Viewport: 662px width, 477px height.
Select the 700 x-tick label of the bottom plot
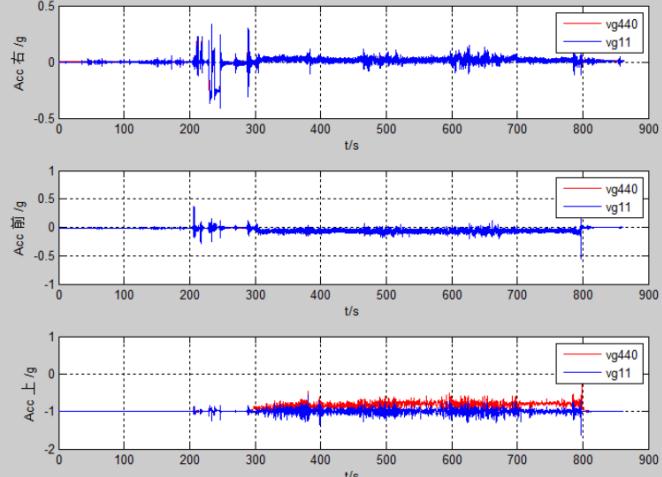coord(517,460)
